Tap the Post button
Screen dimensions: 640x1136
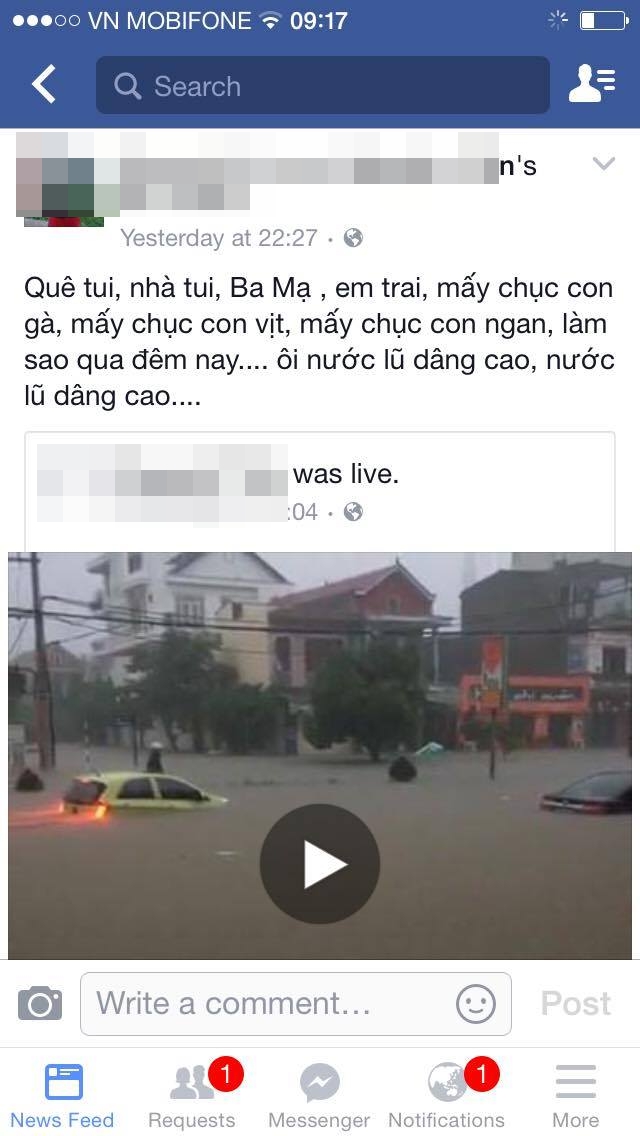point(576,1004)
